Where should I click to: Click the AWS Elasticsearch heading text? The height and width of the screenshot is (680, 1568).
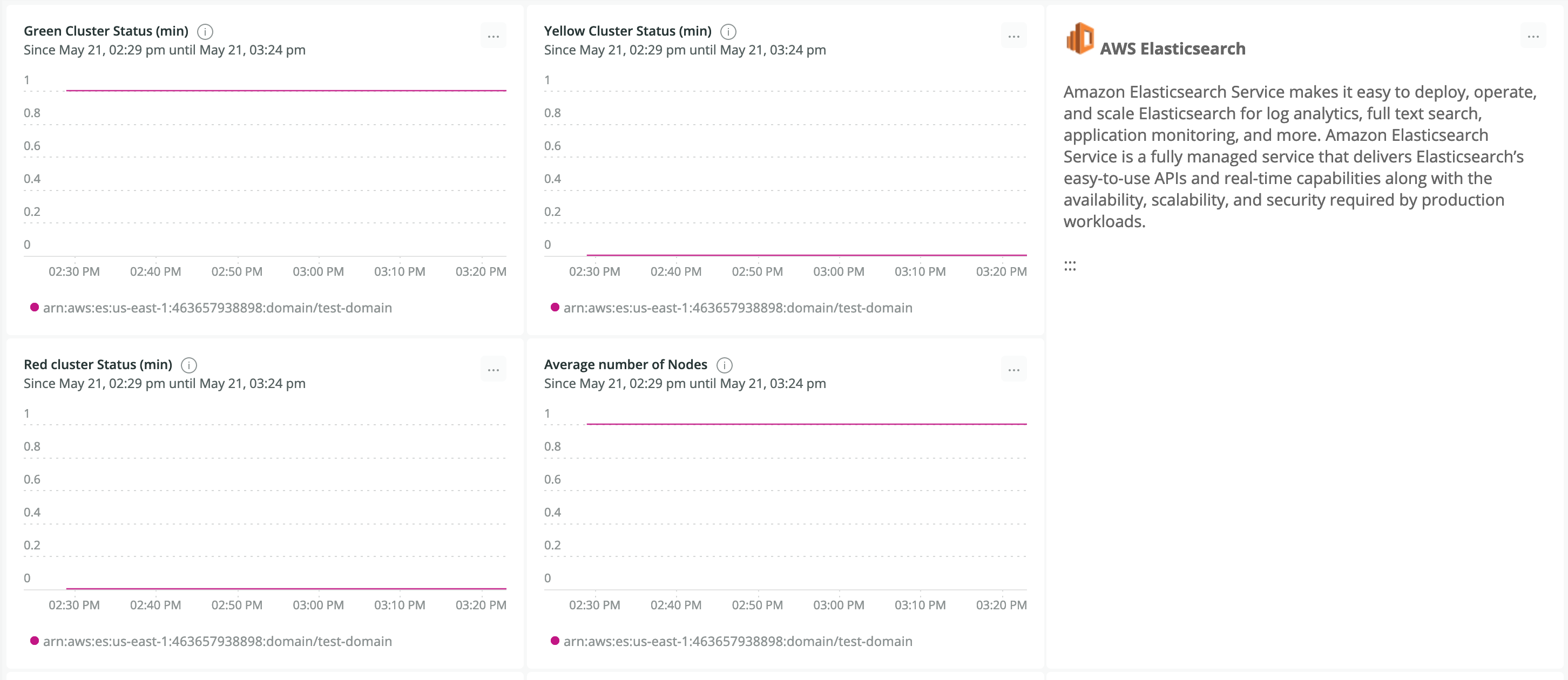1172,49
